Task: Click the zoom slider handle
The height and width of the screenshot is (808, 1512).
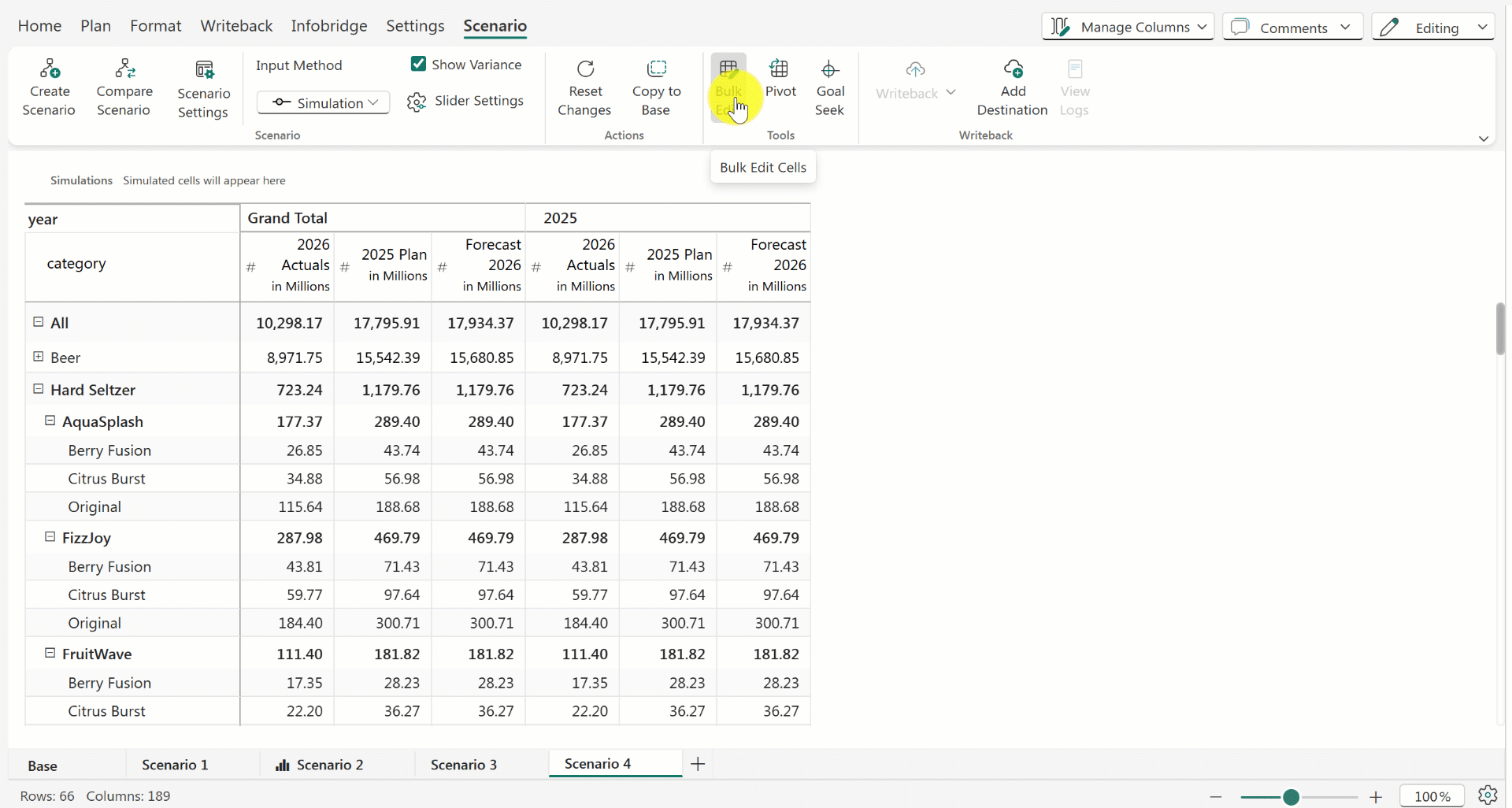Action: click(1291, 797)
